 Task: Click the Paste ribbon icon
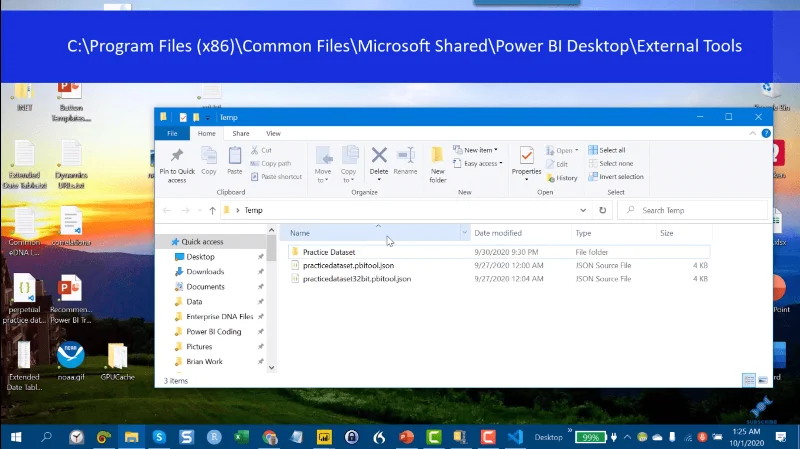coord(235,155)
